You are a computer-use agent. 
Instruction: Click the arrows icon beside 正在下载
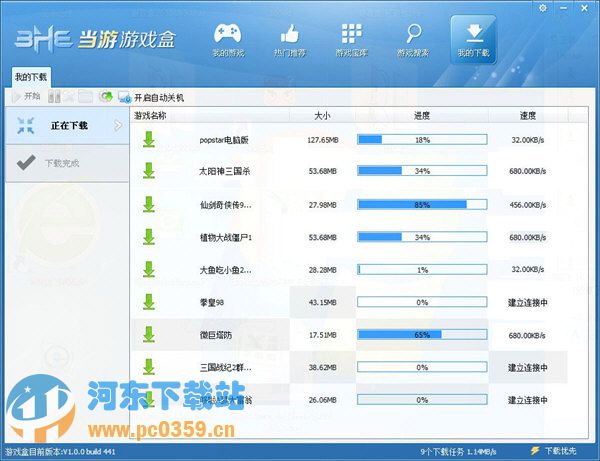[26, 125]
